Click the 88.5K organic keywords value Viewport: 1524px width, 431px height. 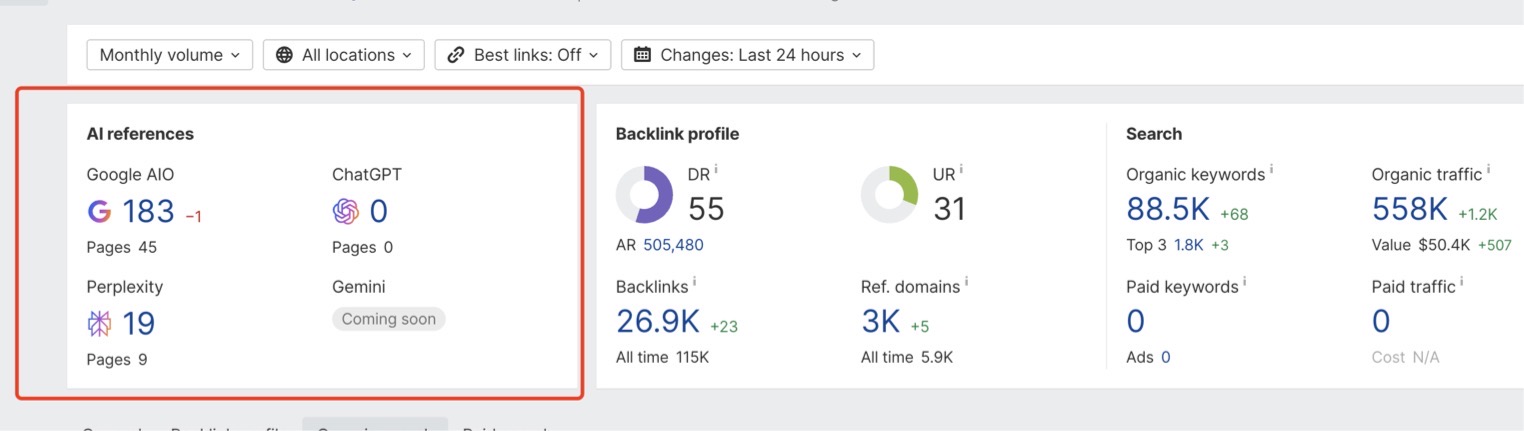pyautogui.click(x=1167, y=209)
